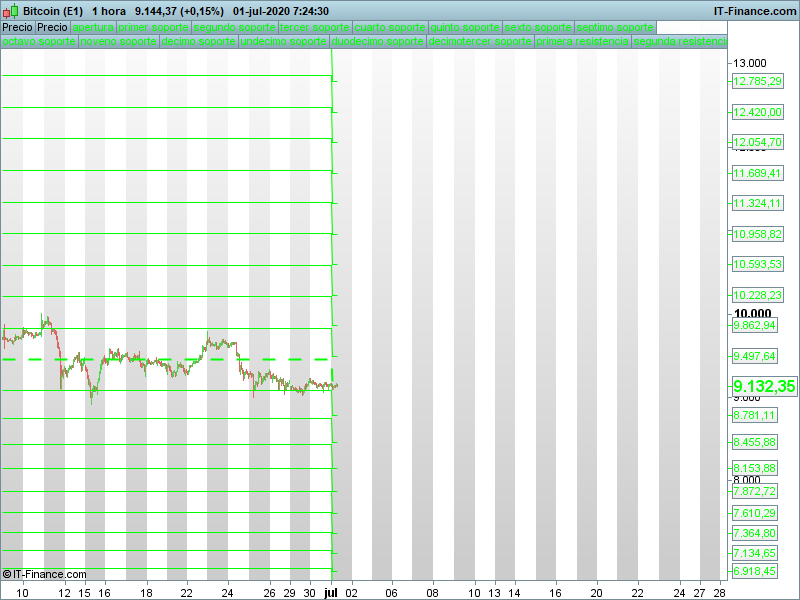Click the 'tercer soporte' label
800x600 pixels.
click(x=315, y=28)
